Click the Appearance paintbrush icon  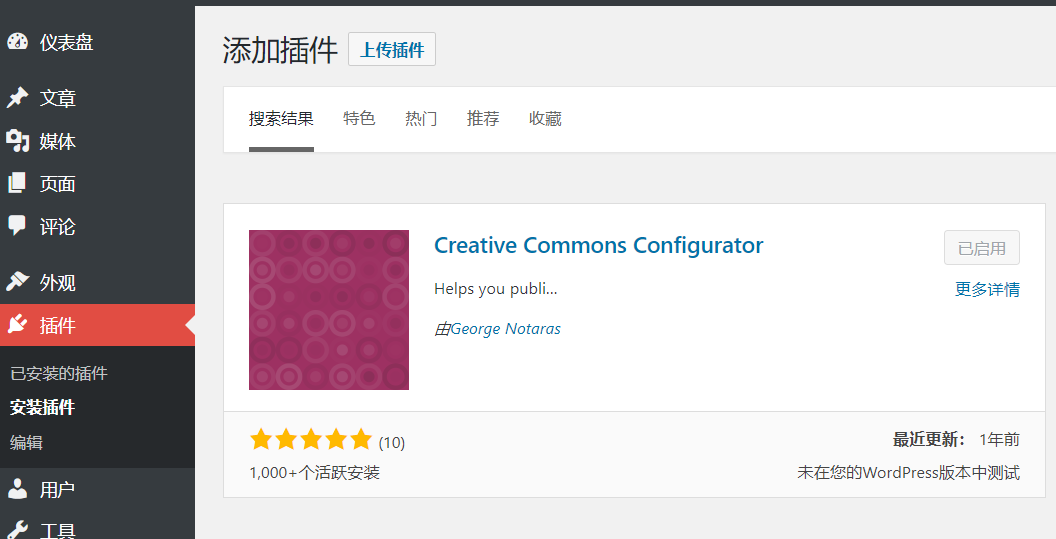point(17,282)
